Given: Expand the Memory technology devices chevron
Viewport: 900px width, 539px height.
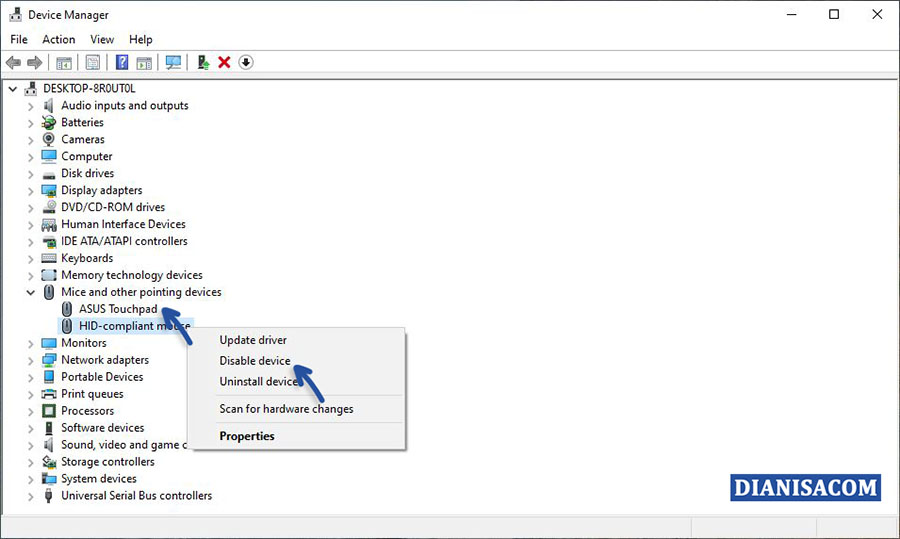Looking at the screenshot, I should [30, 276].
